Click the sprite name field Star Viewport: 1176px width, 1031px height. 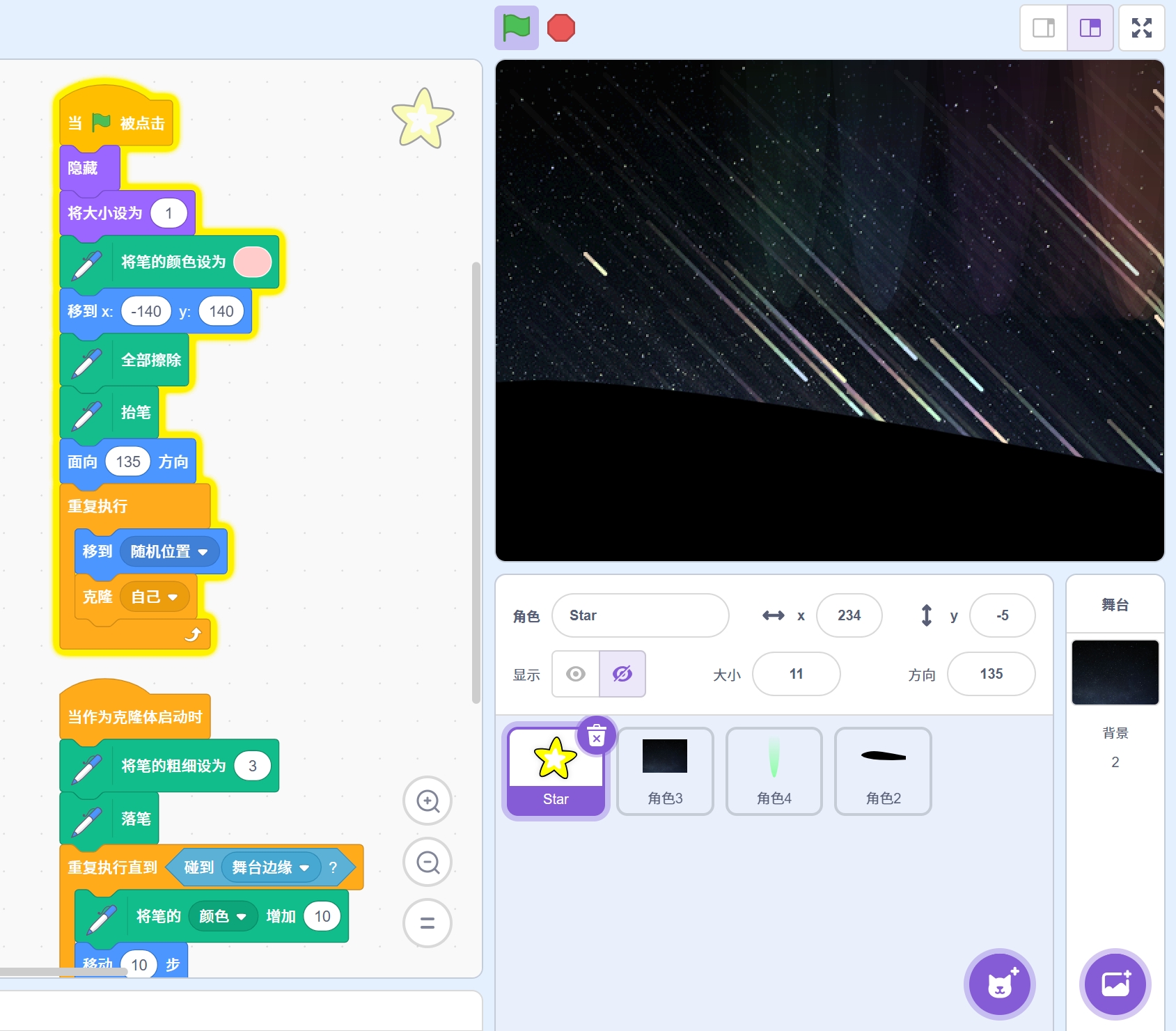(x=640, y=615)
